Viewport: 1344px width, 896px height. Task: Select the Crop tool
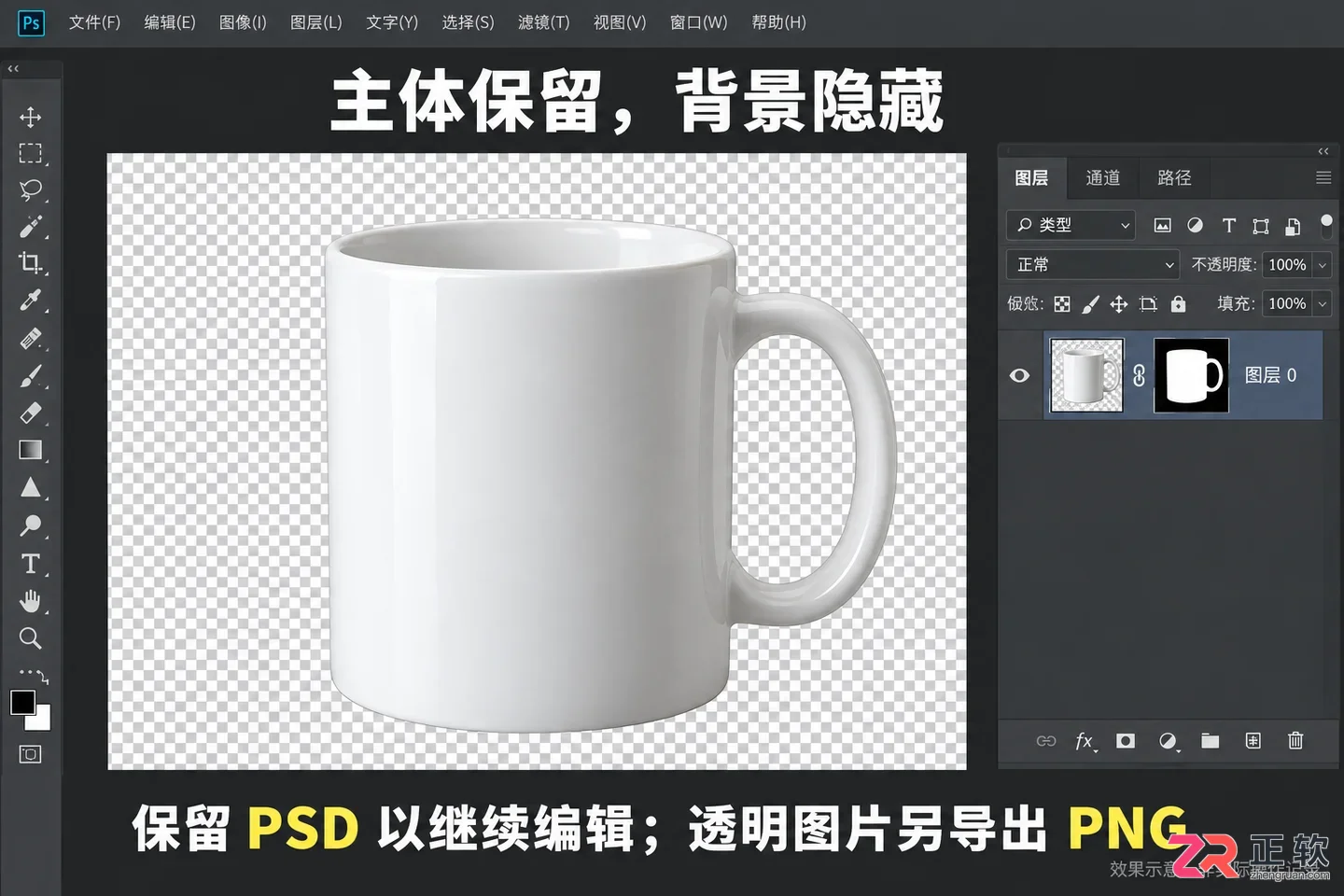tap(30, 263)
